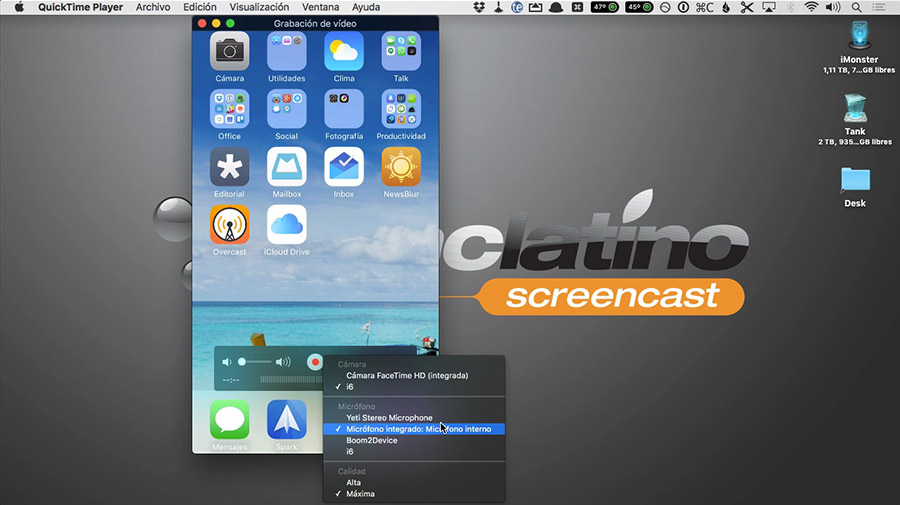Open the Wi-Fi status menu
Viewport: 900px width, 505px height.
click(811, 7)
